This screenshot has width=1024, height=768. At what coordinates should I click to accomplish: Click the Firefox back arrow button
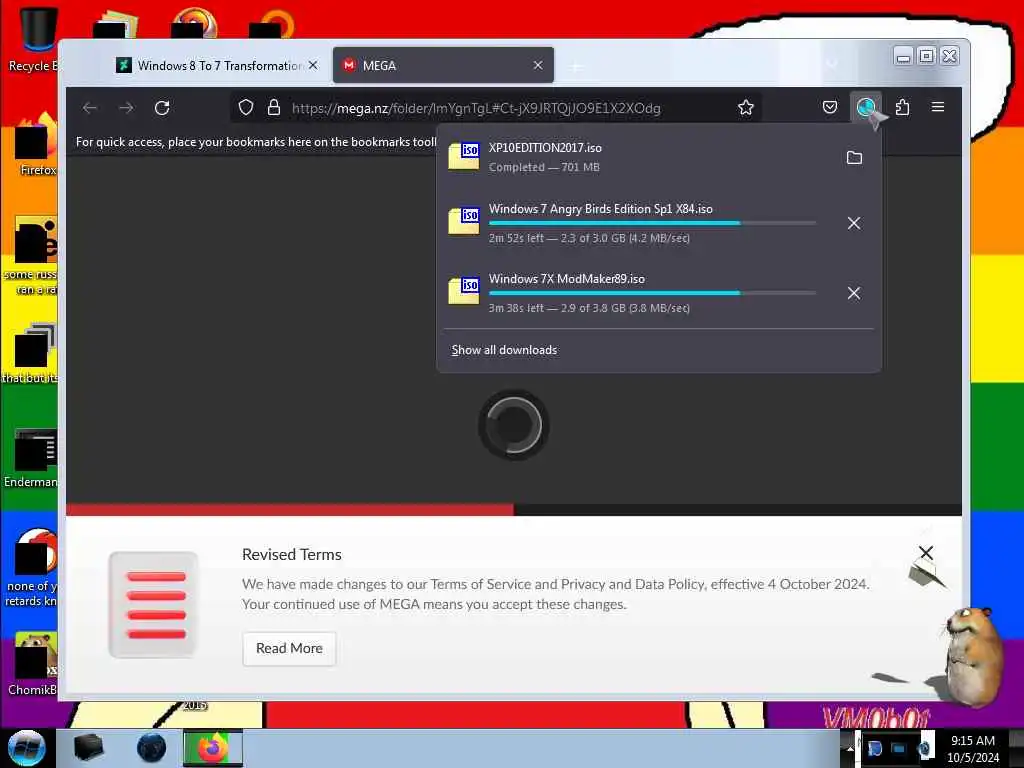[x=90, y=108]
